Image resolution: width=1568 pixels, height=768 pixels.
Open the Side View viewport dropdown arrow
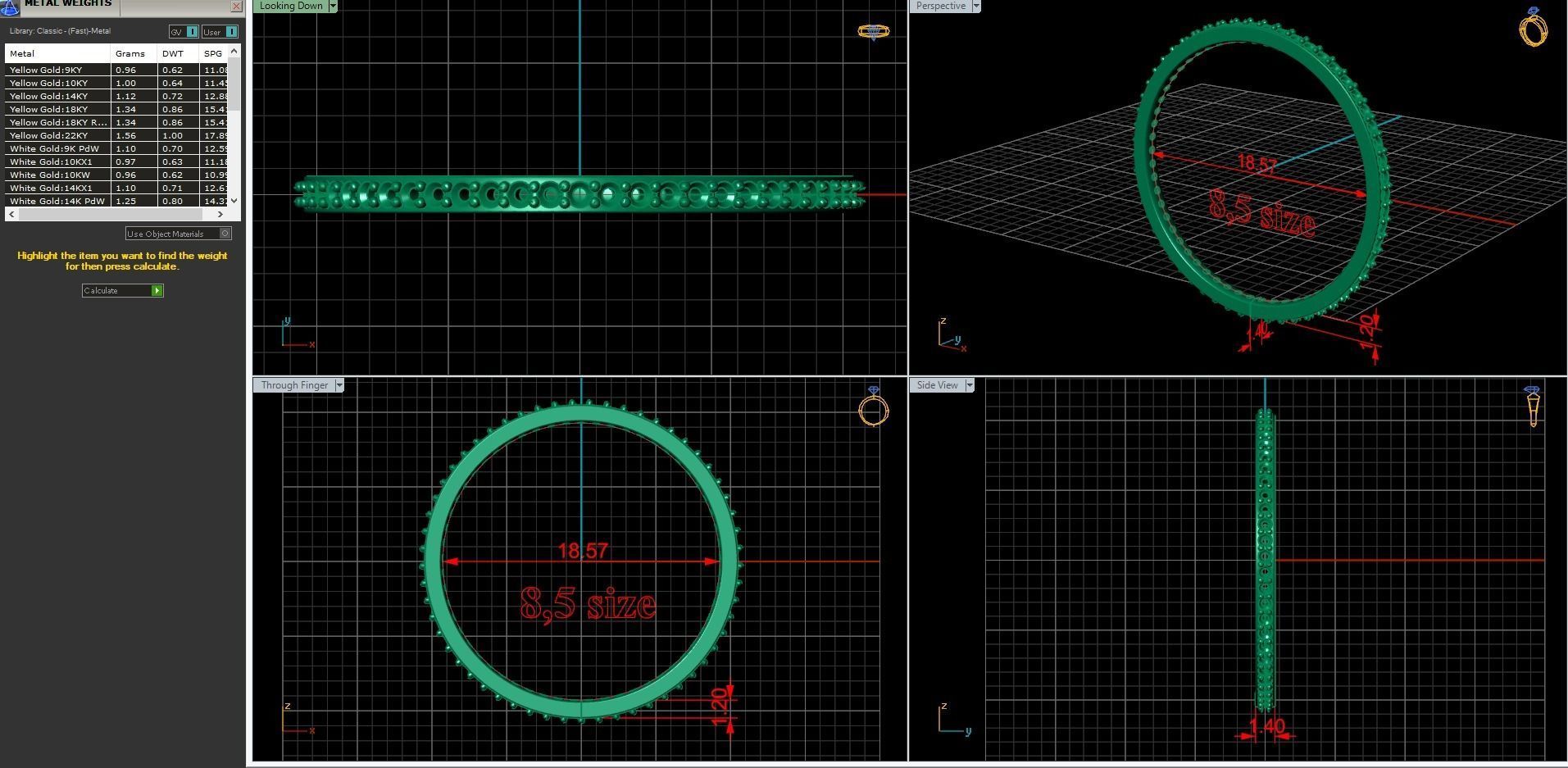(970, 385)
